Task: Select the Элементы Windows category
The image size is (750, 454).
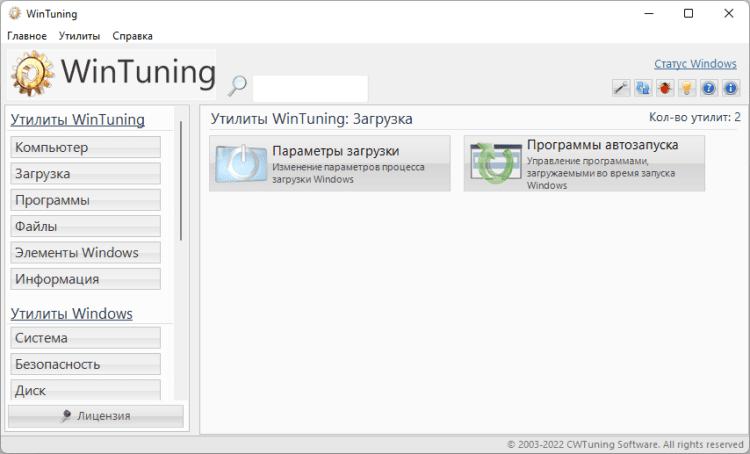Action: (x=86, y=253)
